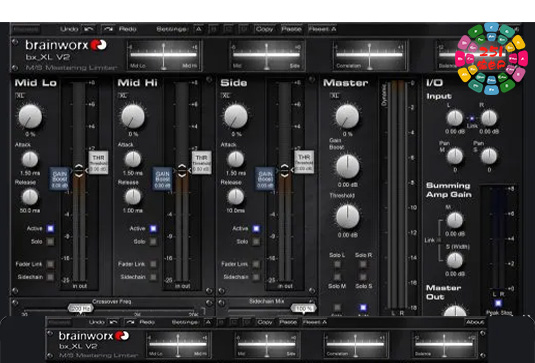
Task: Click the Side XL saturation knob
Action: tap(236, 116)
